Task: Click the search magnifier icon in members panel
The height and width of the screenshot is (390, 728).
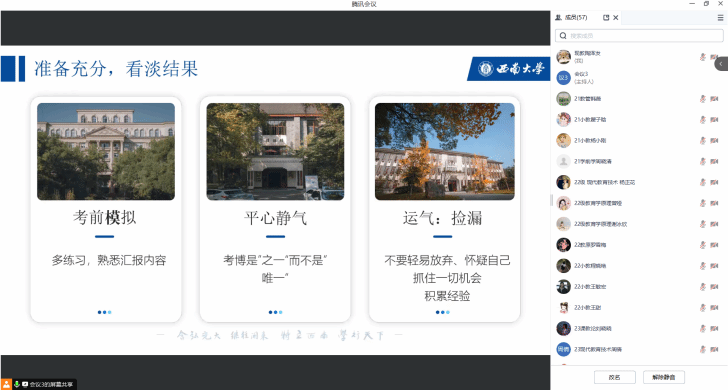Action: (563, 36)
